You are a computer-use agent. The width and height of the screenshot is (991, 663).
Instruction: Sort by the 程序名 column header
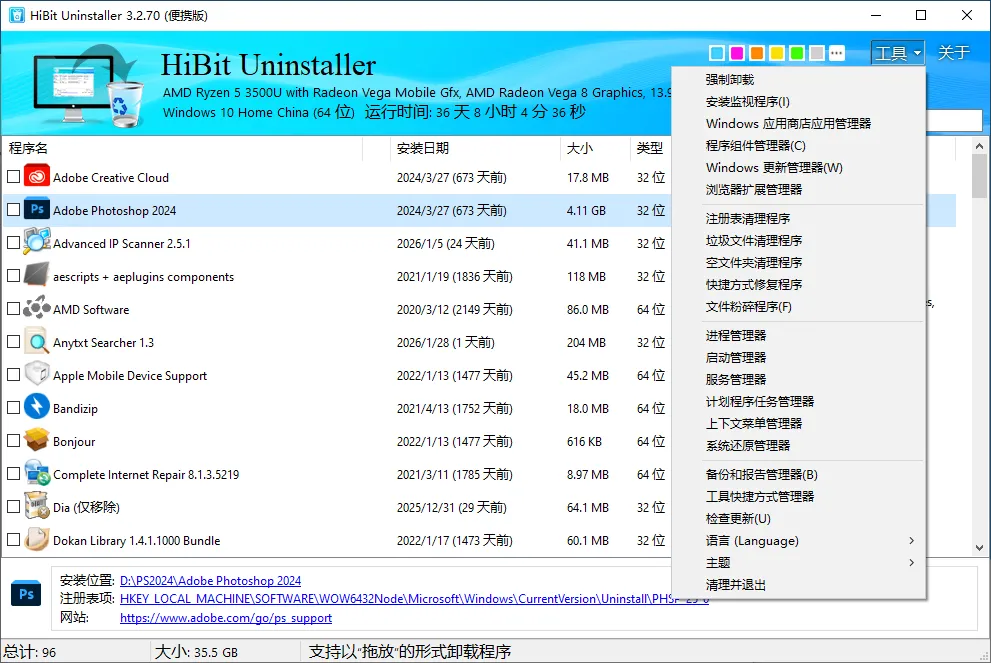tap(183, 148)
